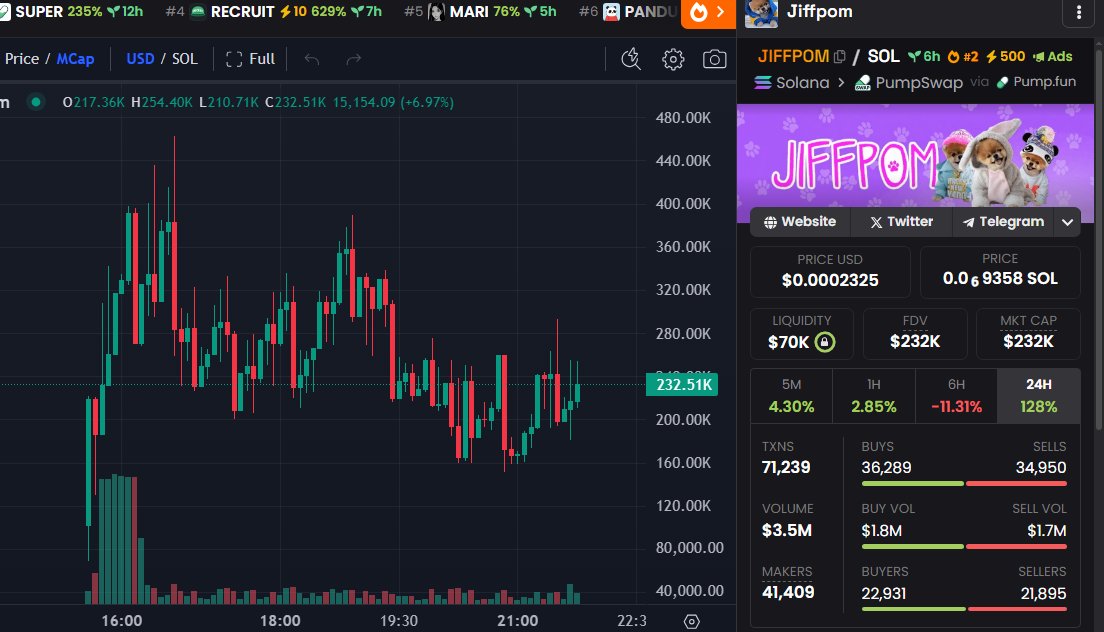Toggle the green indicator dot in chart legend
This screenshot has width=1104, height=632.
(35, 102)
